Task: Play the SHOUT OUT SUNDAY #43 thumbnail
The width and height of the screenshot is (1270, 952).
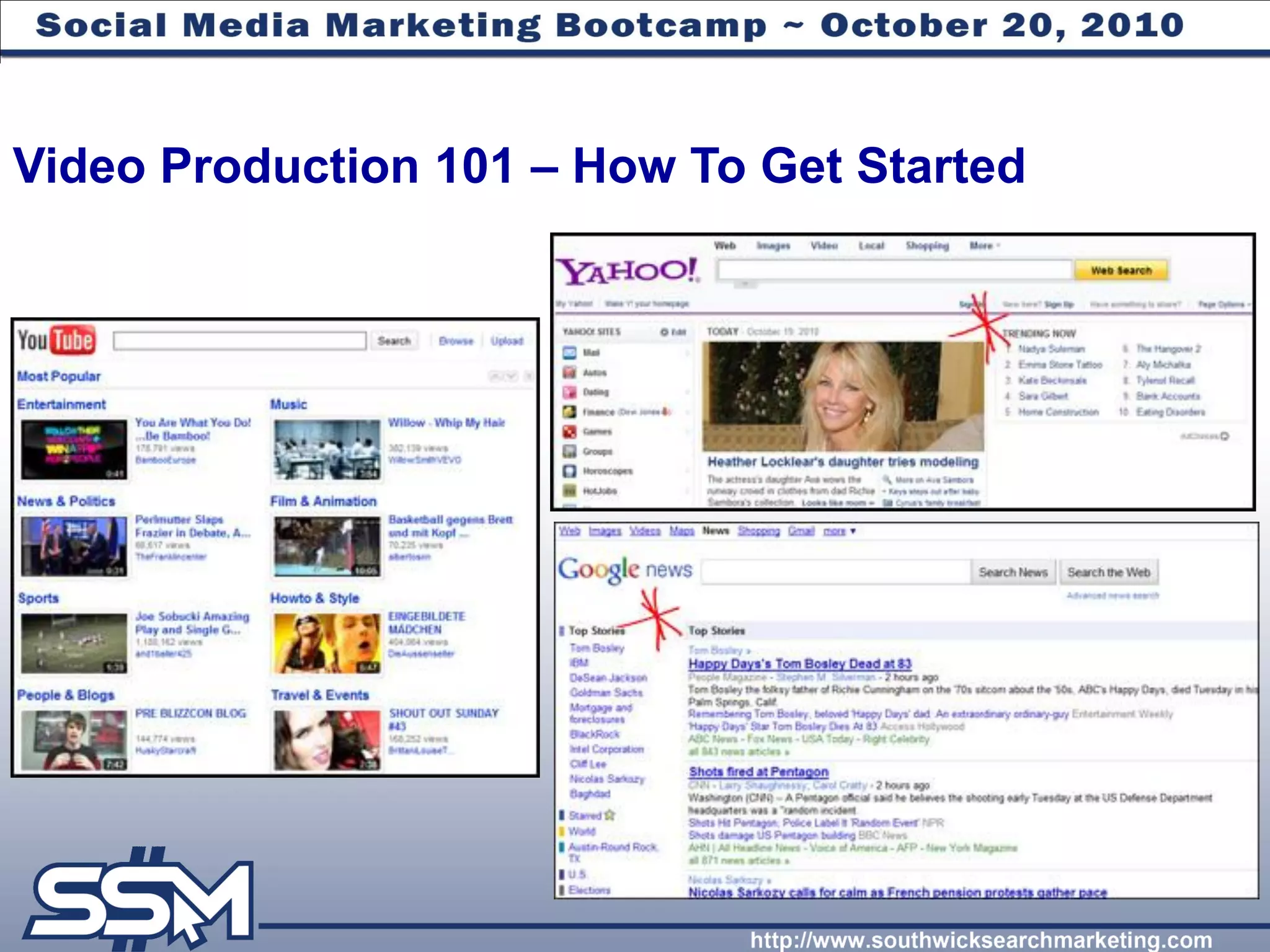Action: coord(327,740)
